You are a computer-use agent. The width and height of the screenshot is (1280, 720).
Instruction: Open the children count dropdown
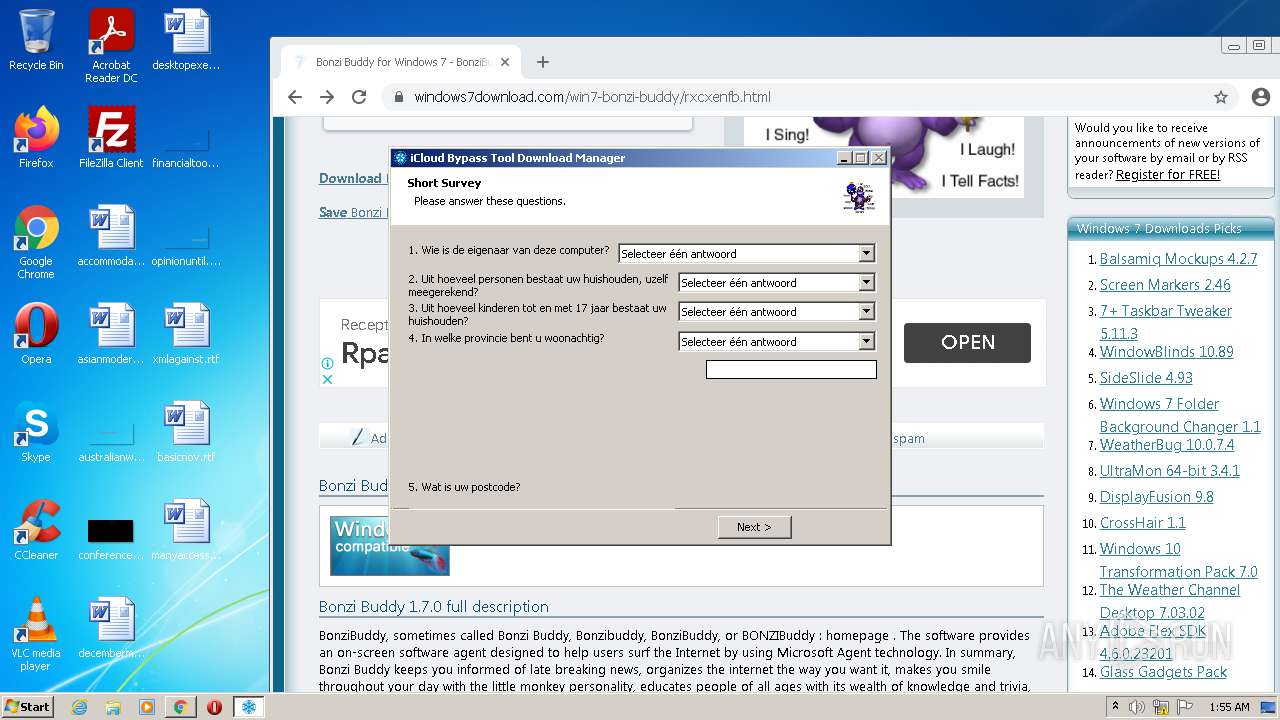tap(777, 312)
